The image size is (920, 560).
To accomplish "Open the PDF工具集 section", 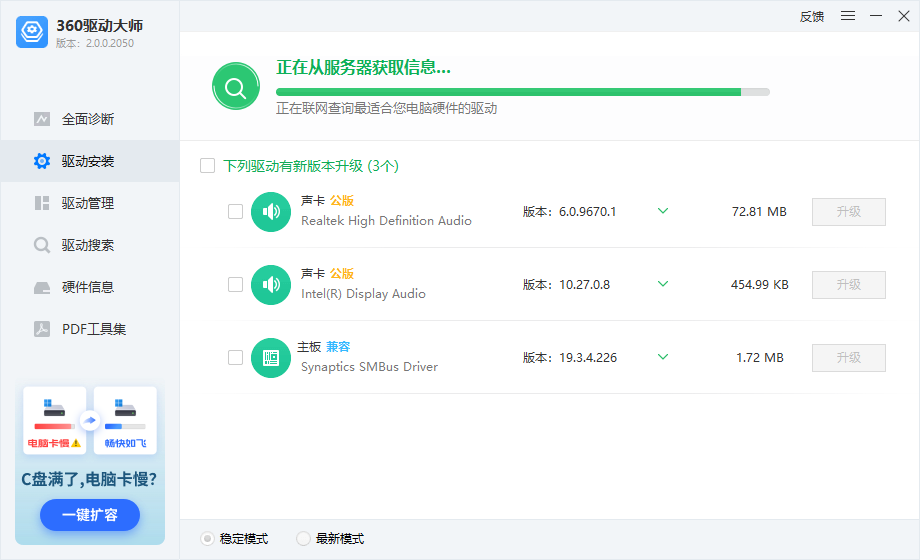I will [90, 329].
